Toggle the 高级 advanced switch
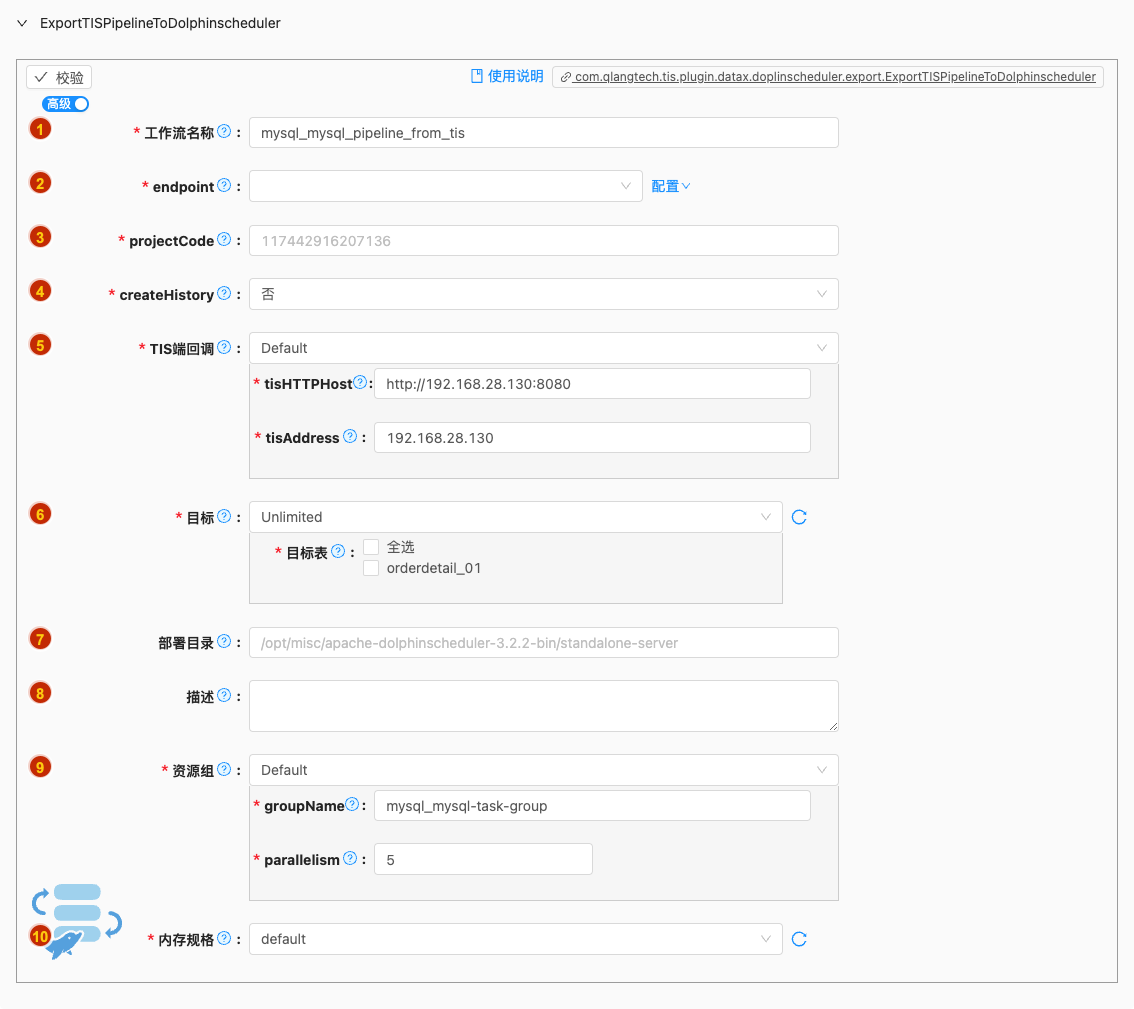The image size is (1134, 1009). 66,104
